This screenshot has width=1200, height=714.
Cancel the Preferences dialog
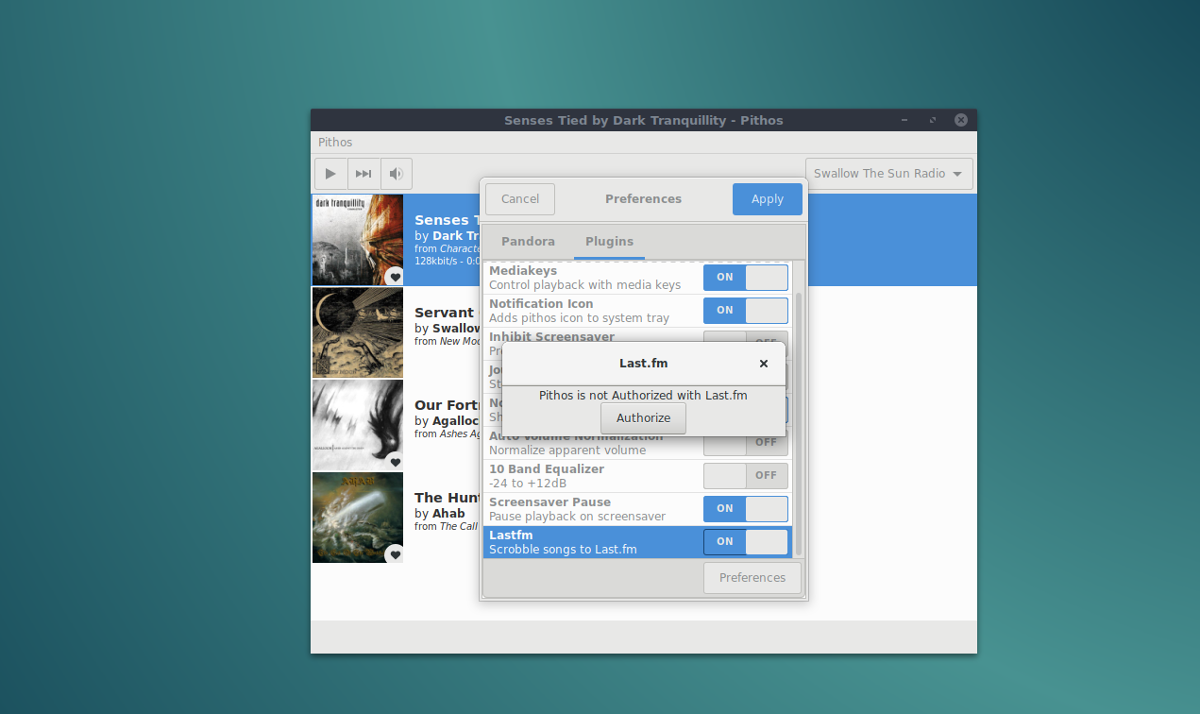(x=520, y=199)
